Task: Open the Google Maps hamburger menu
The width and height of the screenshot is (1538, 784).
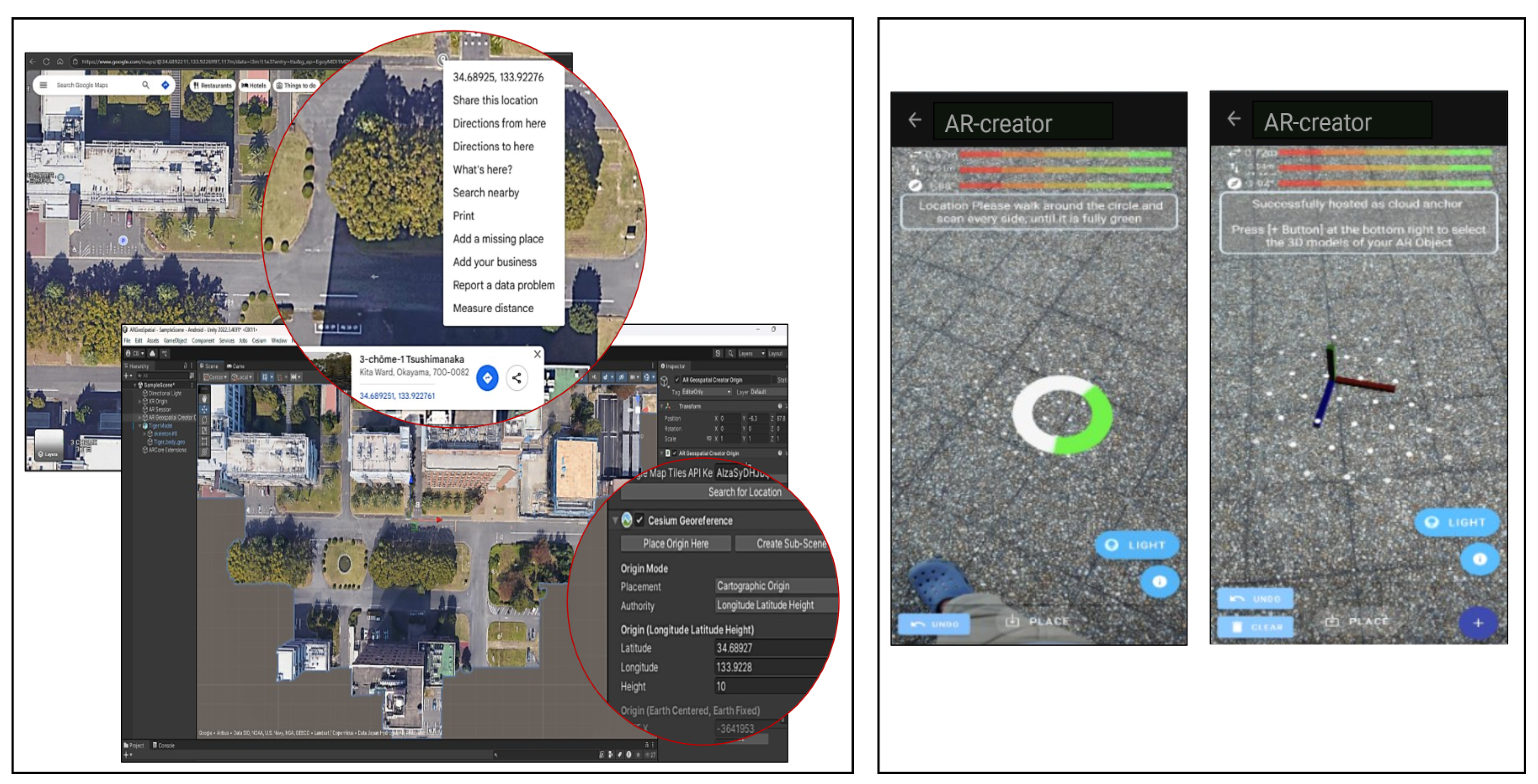Action: pyautogui.click(x=43, y=85)
